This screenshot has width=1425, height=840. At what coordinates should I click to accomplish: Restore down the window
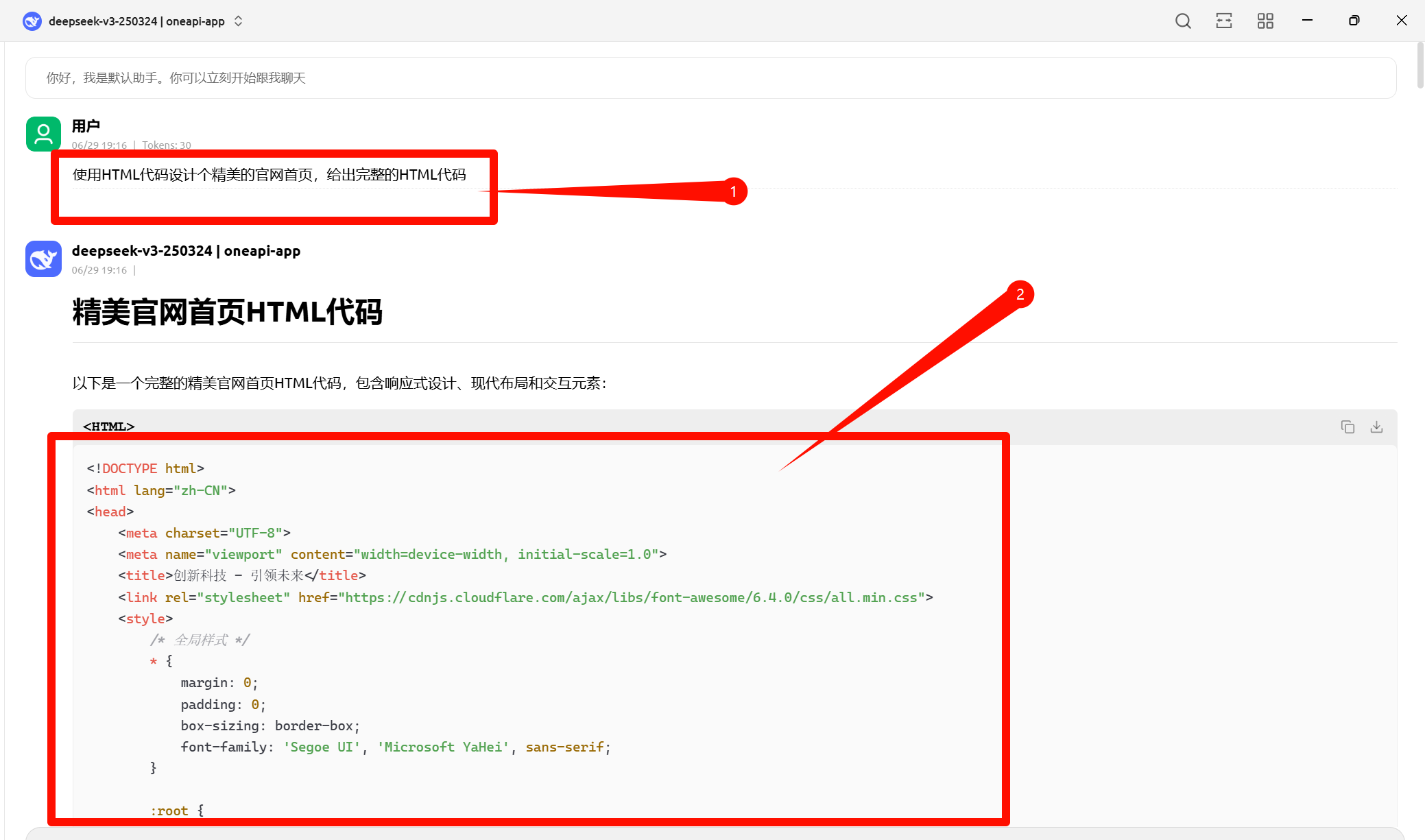tap(1354, 21)
